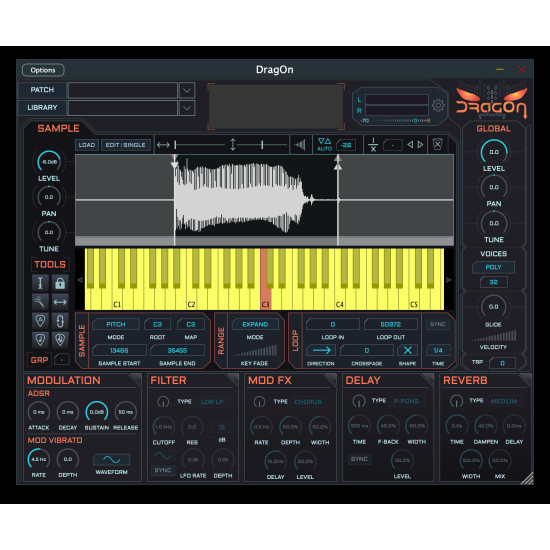
Task: Open meter settings gear icon
Action: 438,105
